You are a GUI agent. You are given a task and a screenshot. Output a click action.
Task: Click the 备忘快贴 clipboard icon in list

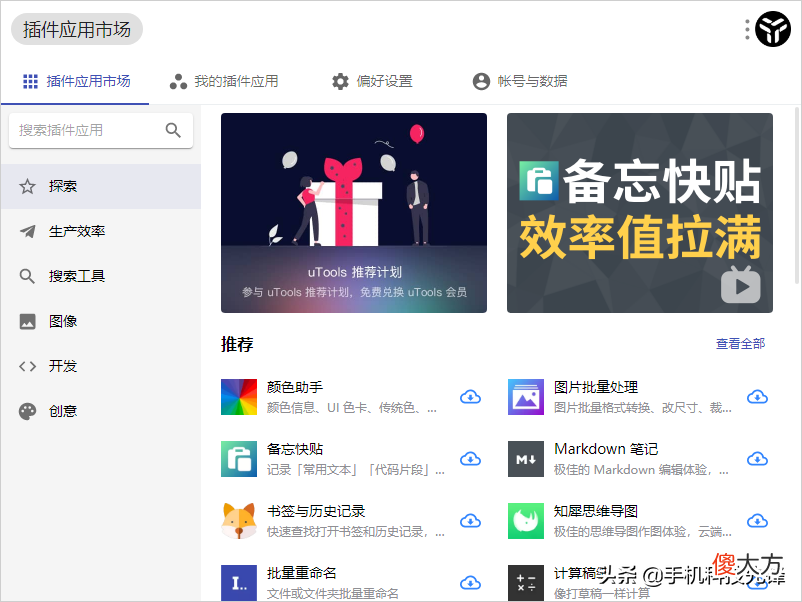(x=239, y=459)
